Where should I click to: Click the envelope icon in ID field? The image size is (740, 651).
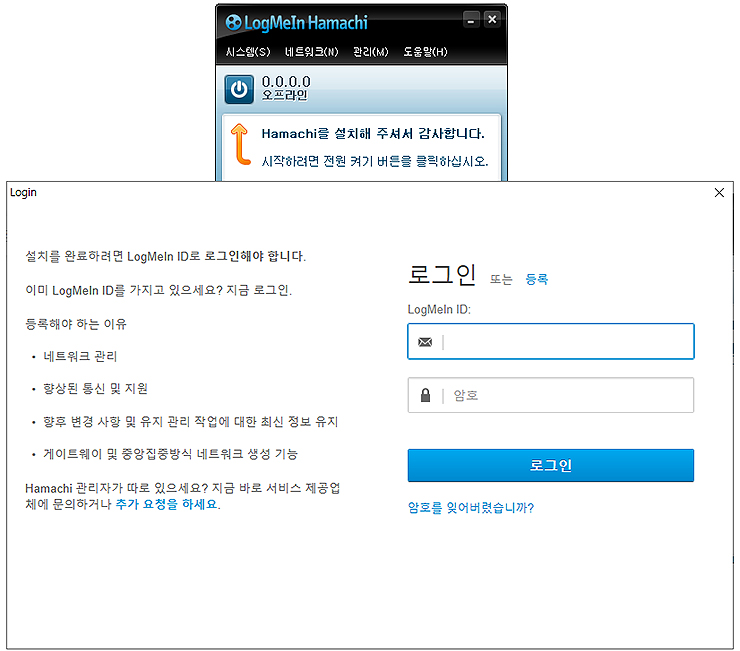coord(425,342)
